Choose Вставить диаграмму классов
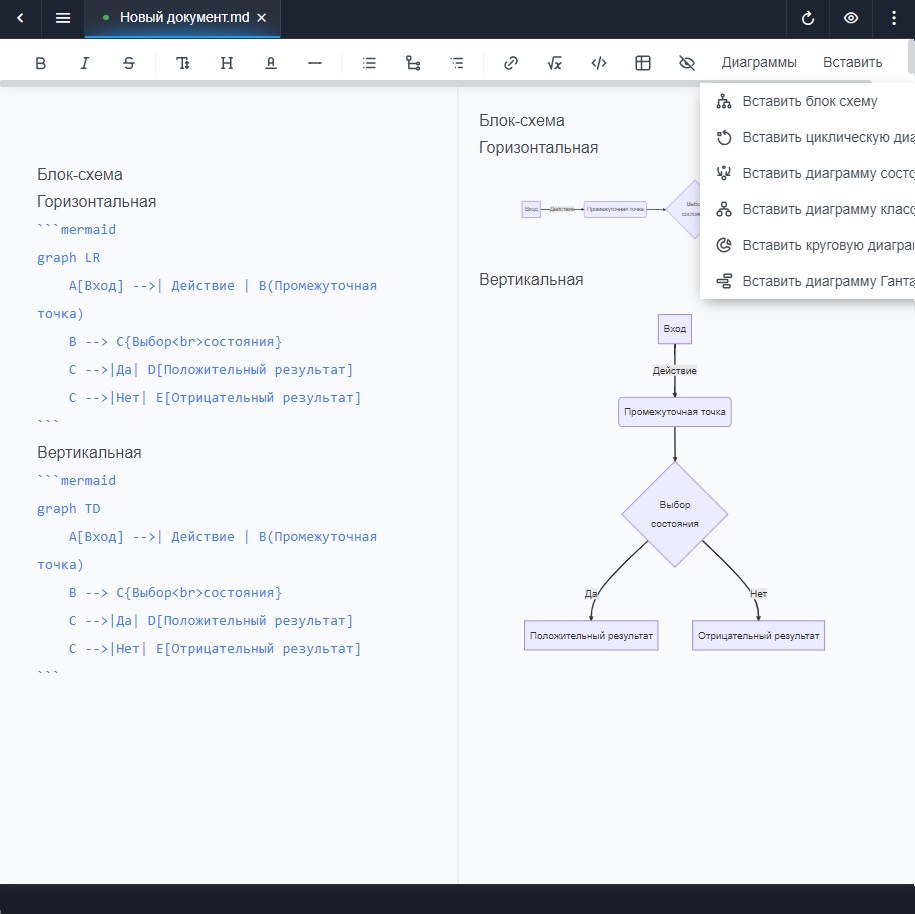 pos(808,210)
